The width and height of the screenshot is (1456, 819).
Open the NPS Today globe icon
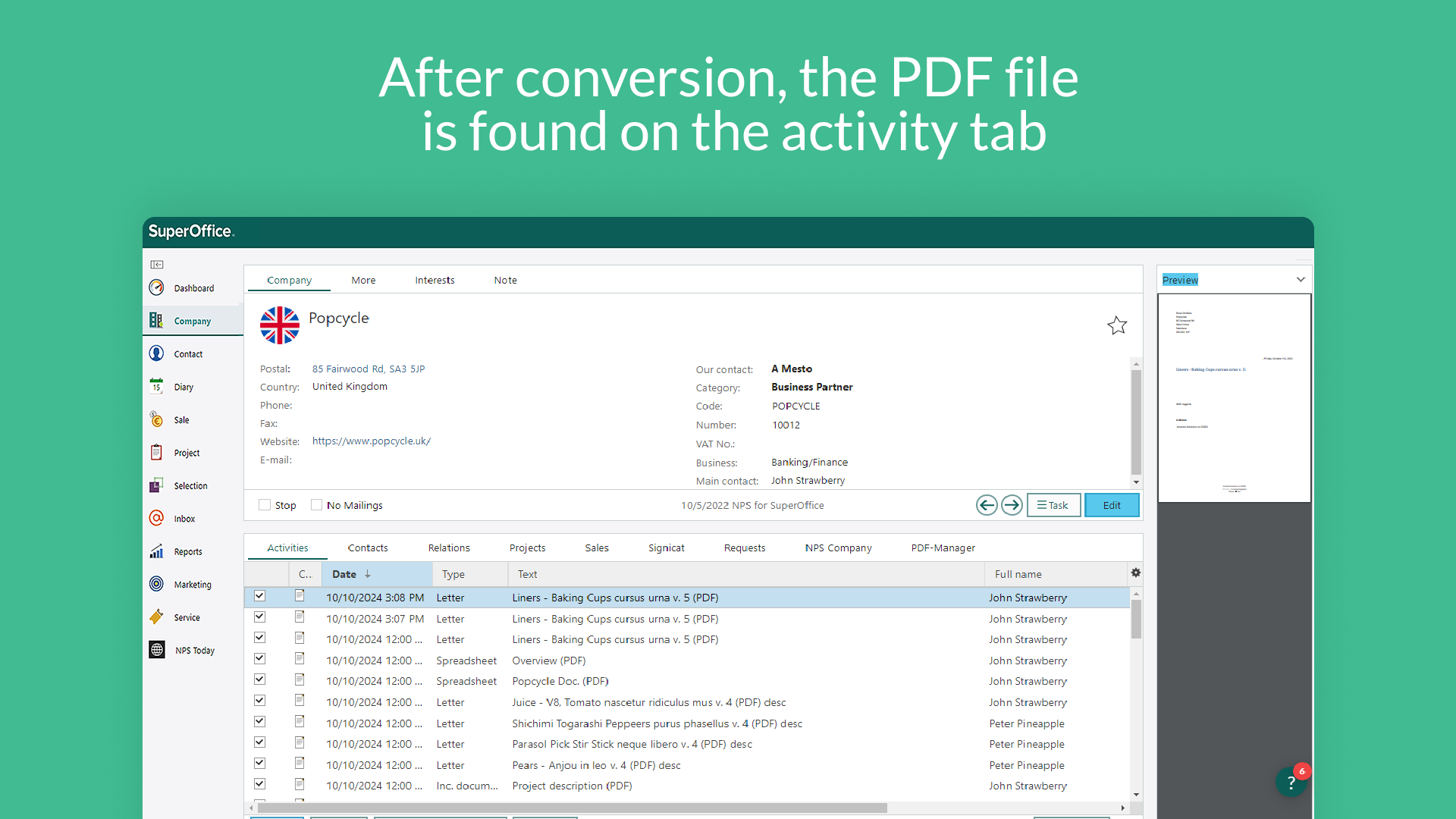coord(157,650)
